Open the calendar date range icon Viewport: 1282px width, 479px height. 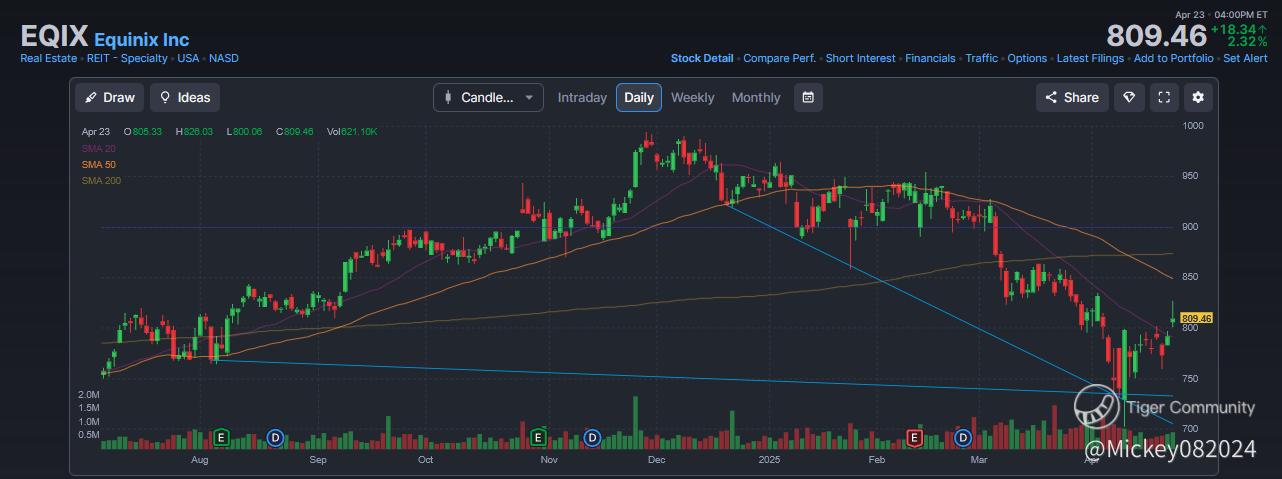pyautogui.click(x=808, y=97)
